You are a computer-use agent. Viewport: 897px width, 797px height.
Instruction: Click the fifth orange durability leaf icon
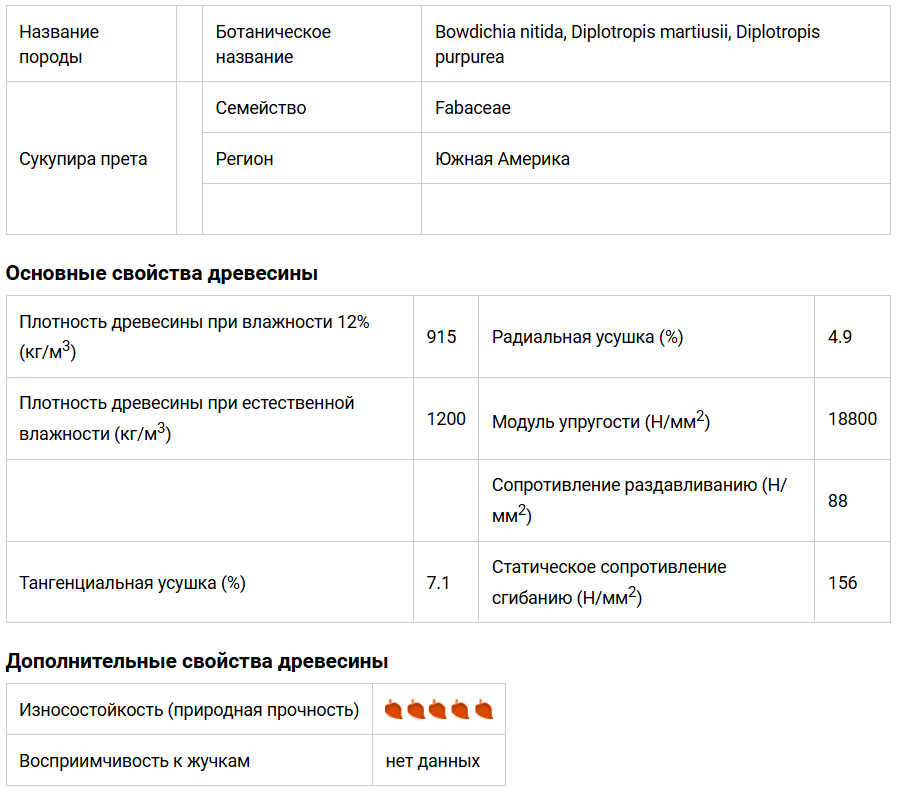[484, 709]
